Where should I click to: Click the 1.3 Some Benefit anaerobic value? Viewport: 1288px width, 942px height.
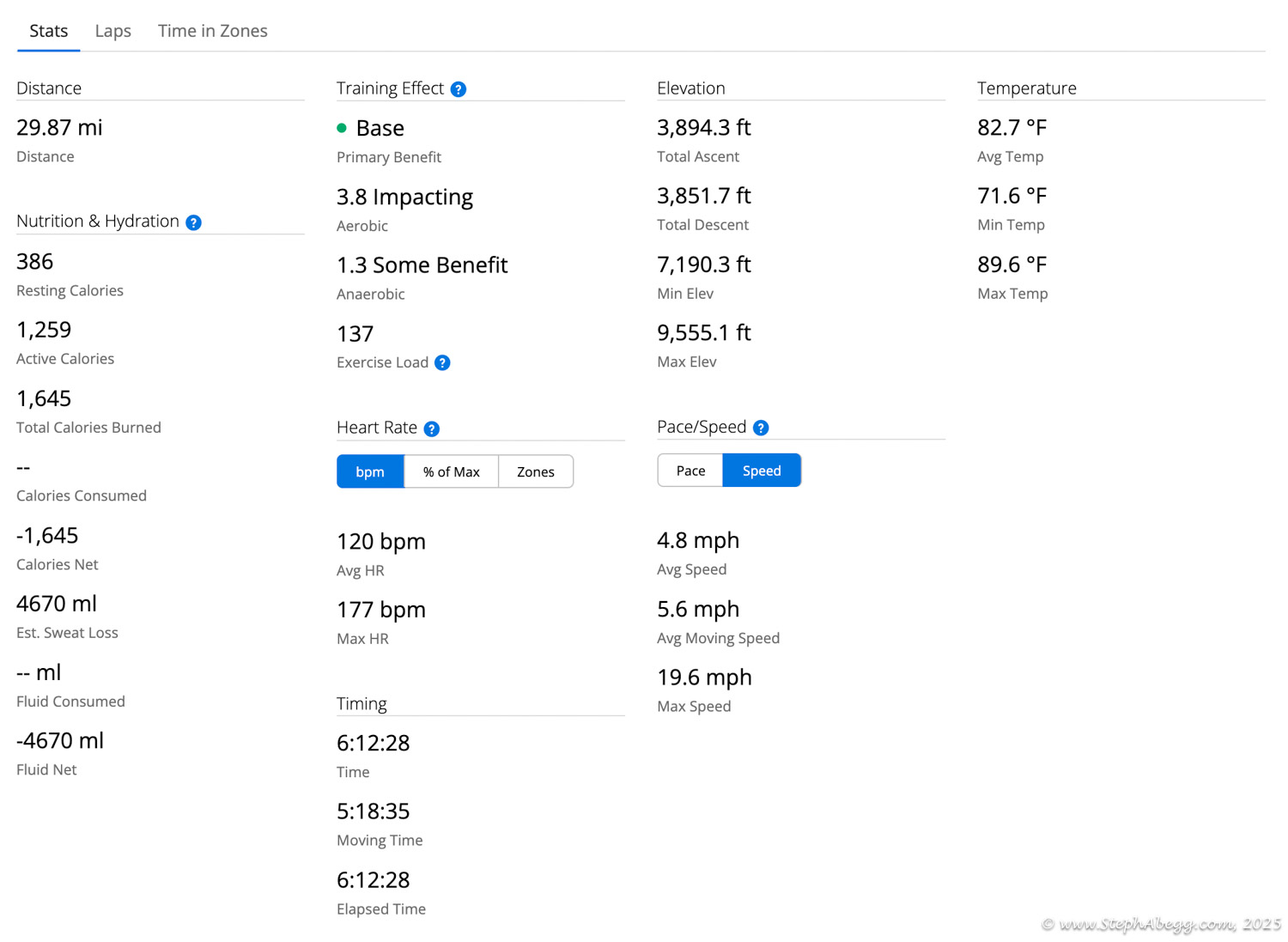coord(422,265)
